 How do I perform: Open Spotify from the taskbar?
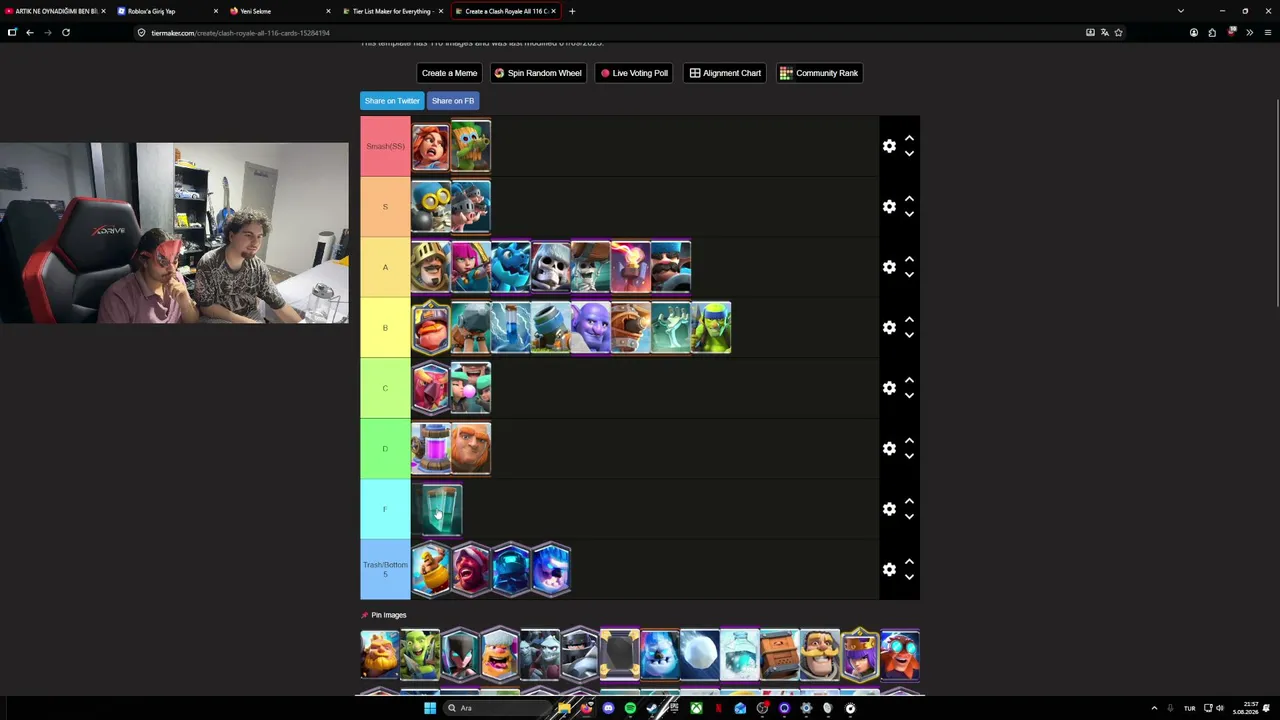(630, 708)
